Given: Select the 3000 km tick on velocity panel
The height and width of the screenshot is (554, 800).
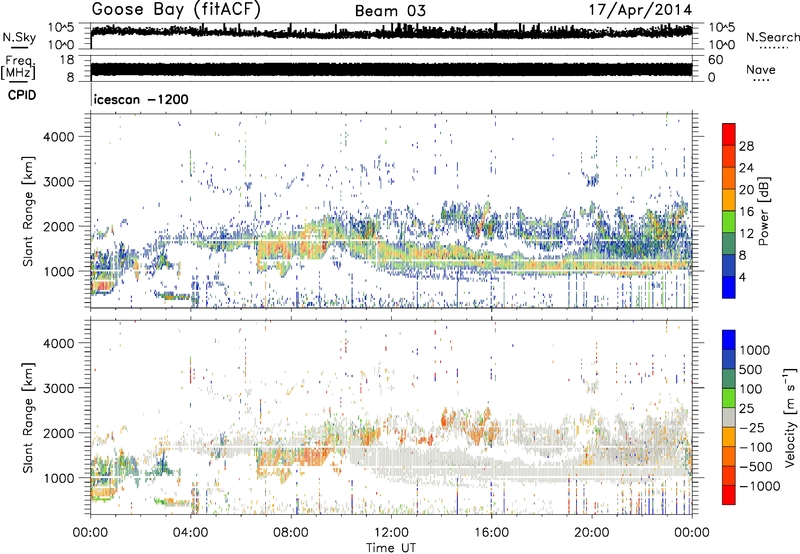Looking at the screenshot, I should coord(59,388).
